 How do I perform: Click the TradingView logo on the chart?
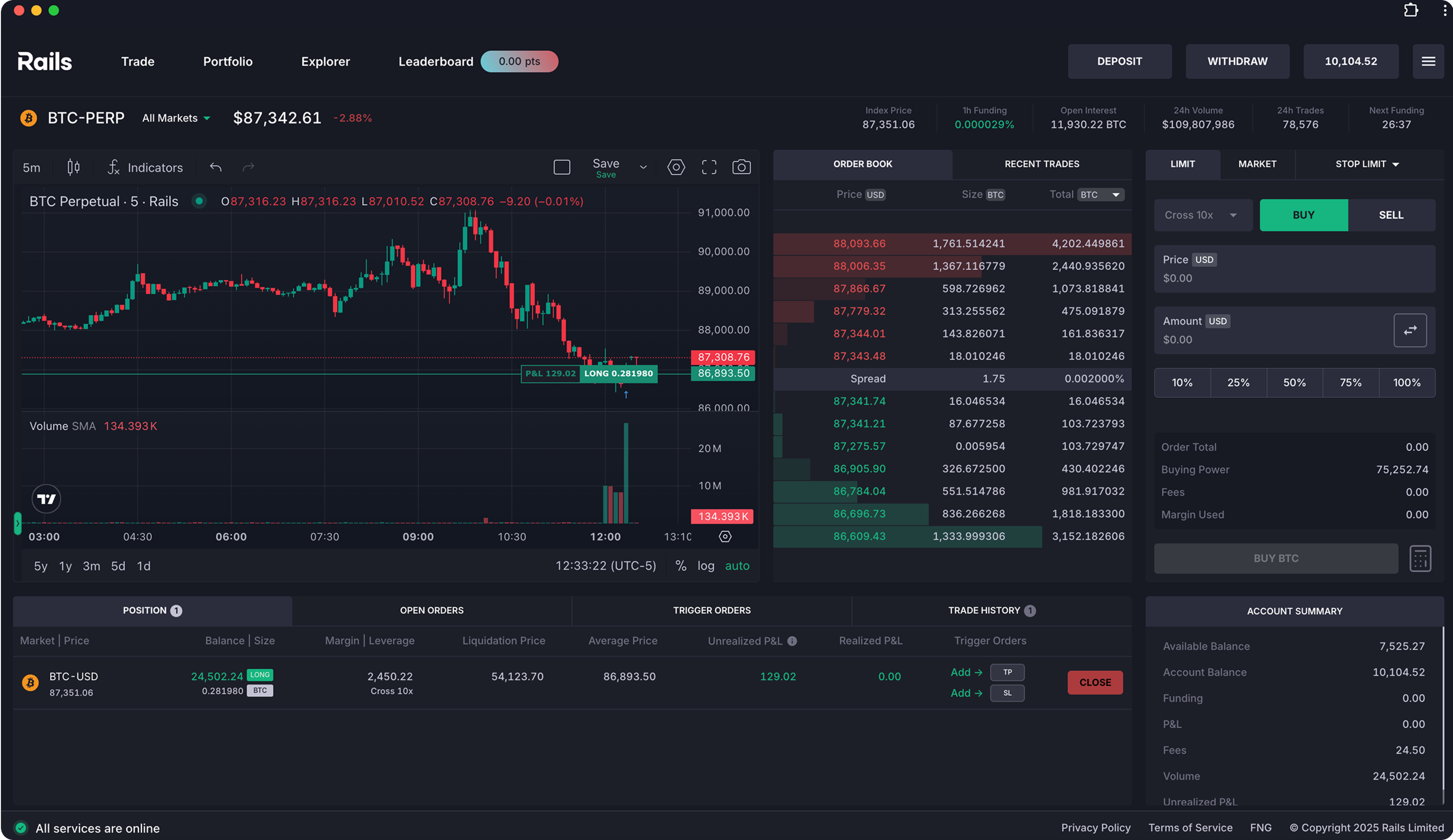pos(46,499)
